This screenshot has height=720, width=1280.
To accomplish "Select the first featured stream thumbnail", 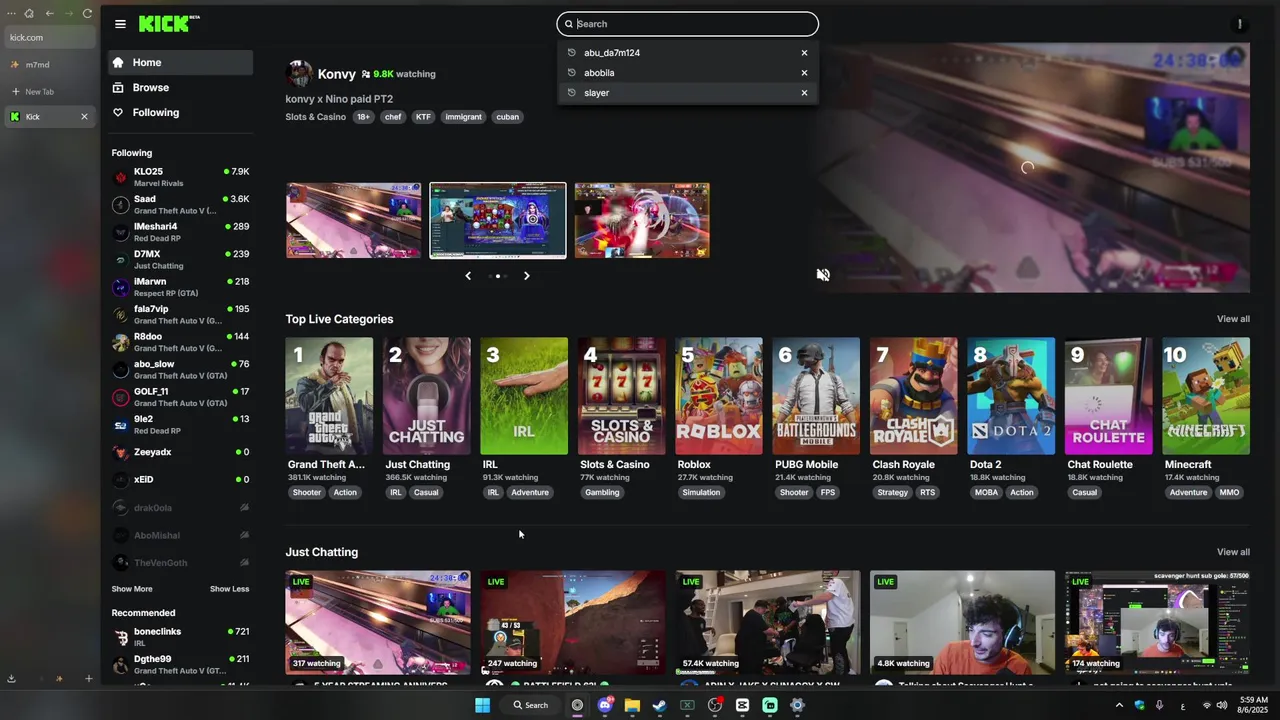I will [x=354, y=220].
